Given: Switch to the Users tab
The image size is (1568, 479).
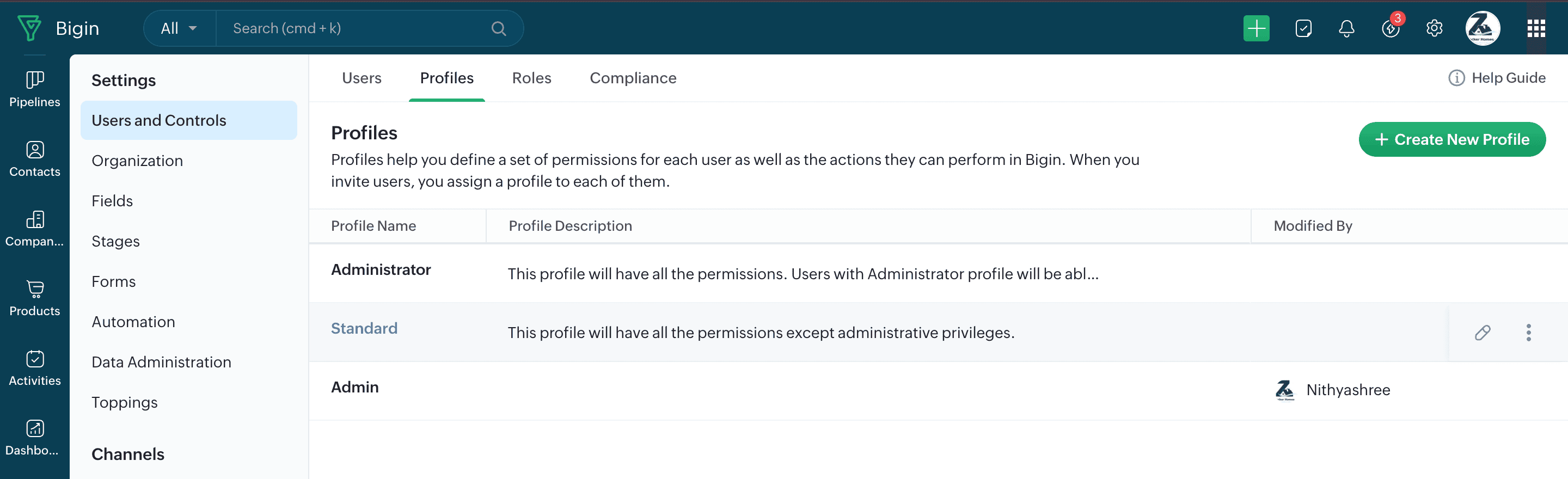Looking at the screenshot, I should click(362, 78).
